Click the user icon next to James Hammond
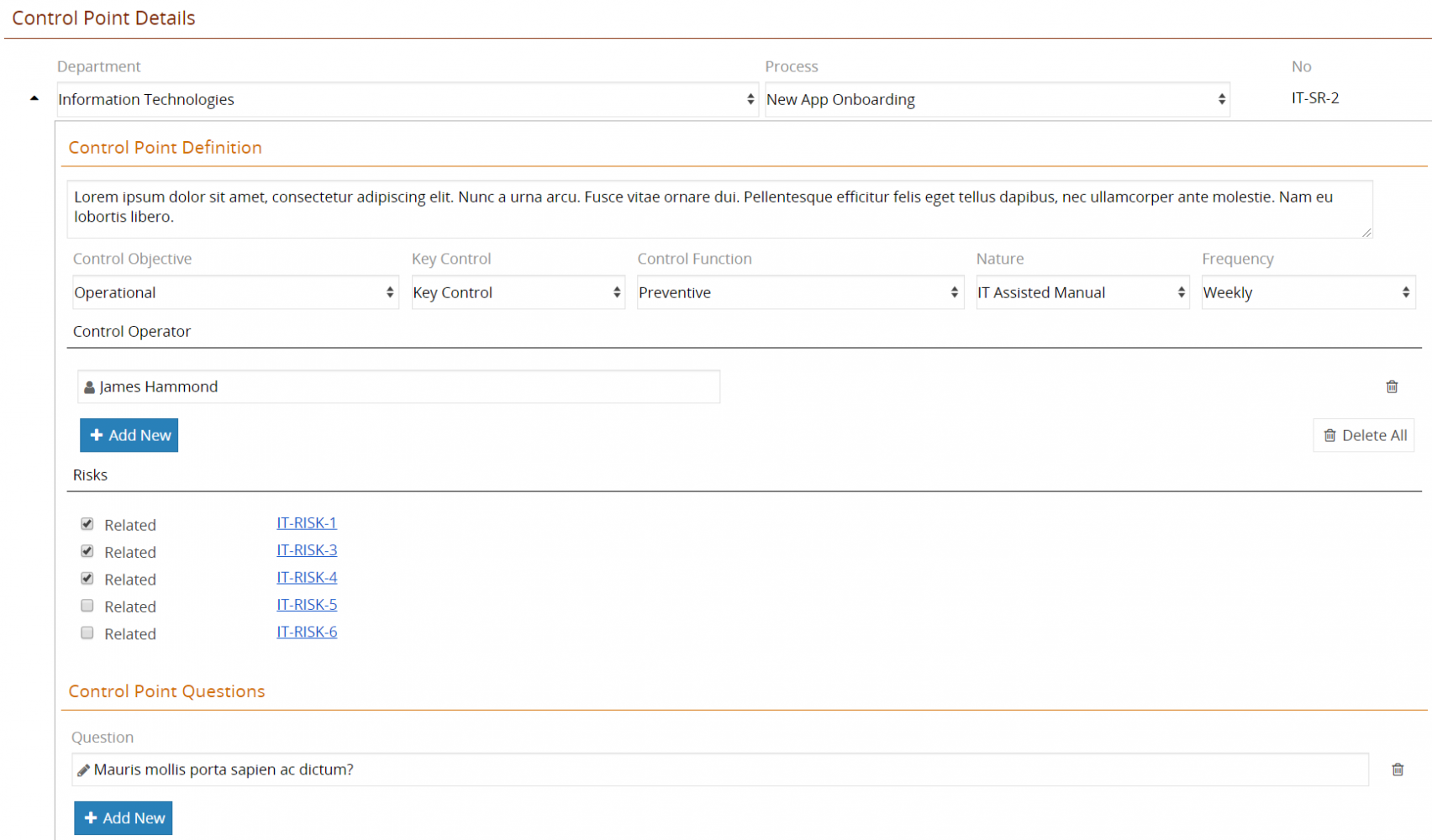1432x840 pixels. 89,387
